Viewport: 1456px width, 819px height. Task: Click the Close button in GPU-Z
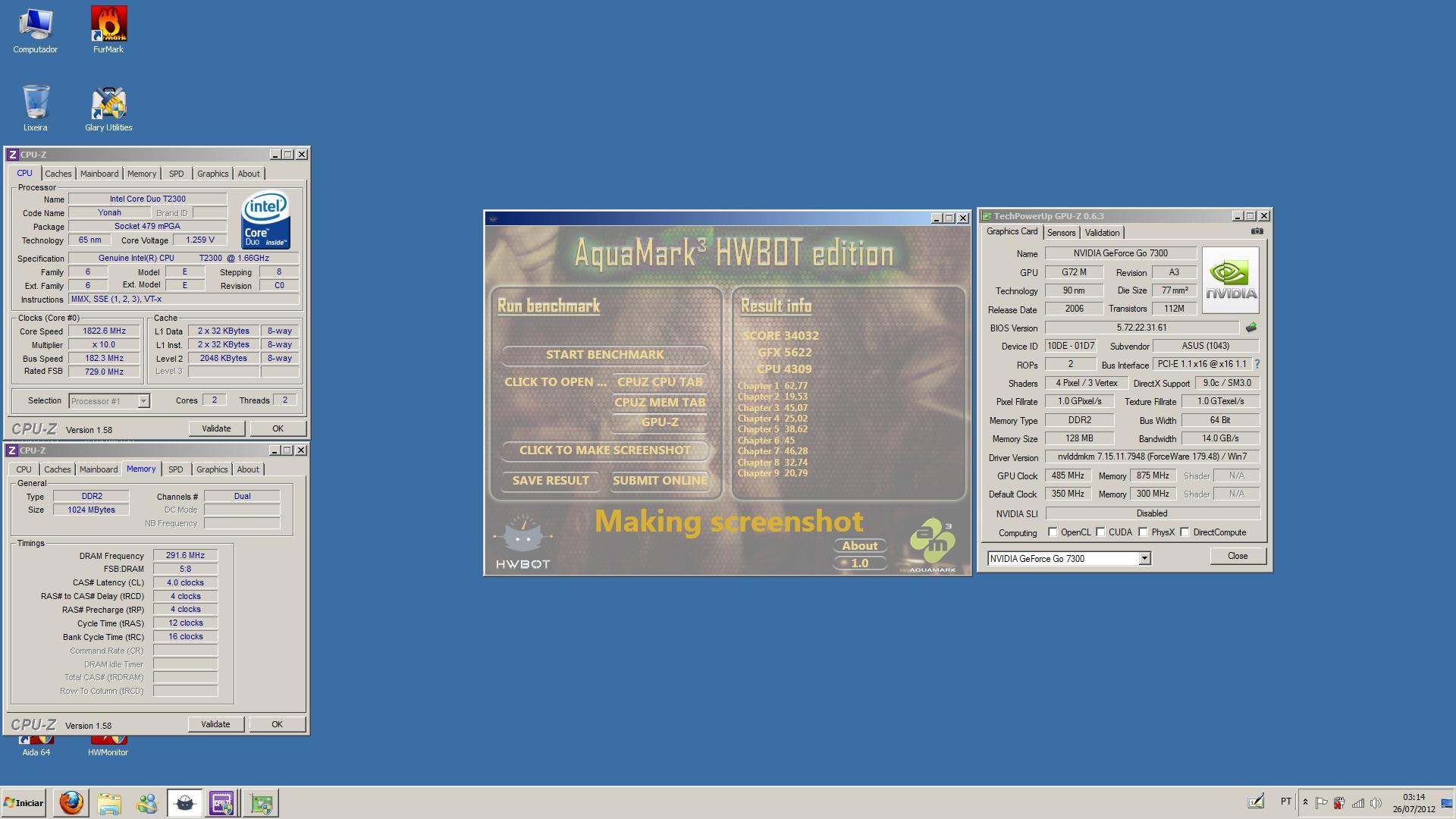click(x=1238, y=556)
